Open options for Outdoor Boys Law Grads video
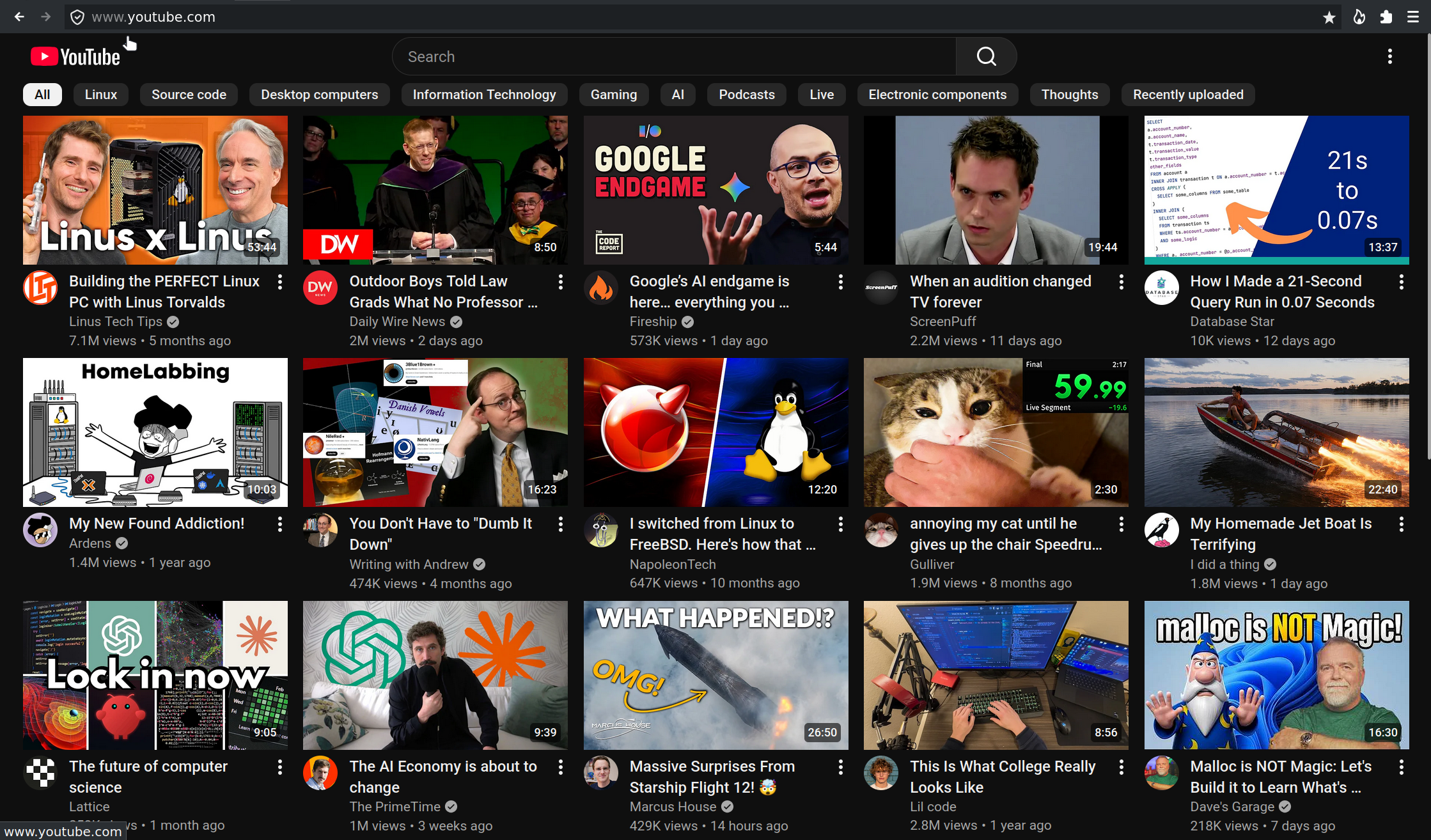The width and height of the screenshot is (1431, 840). click(561, 282)
